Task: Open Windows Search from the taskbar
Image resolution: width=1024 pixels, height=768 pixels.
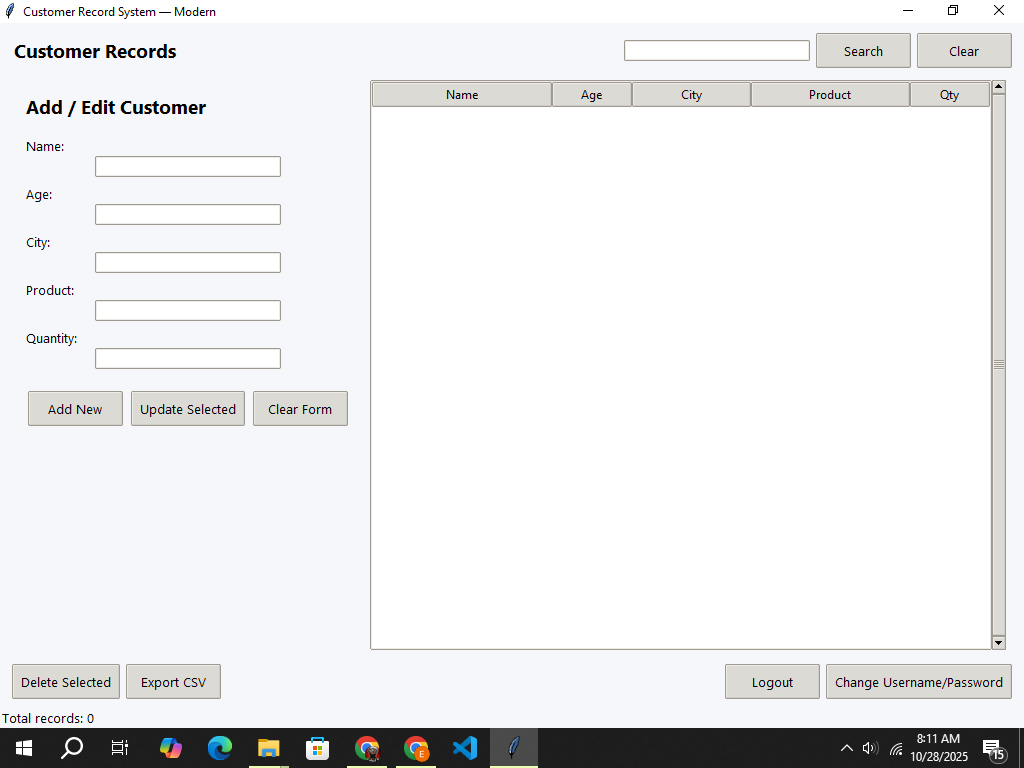Action: click(72, 748)
